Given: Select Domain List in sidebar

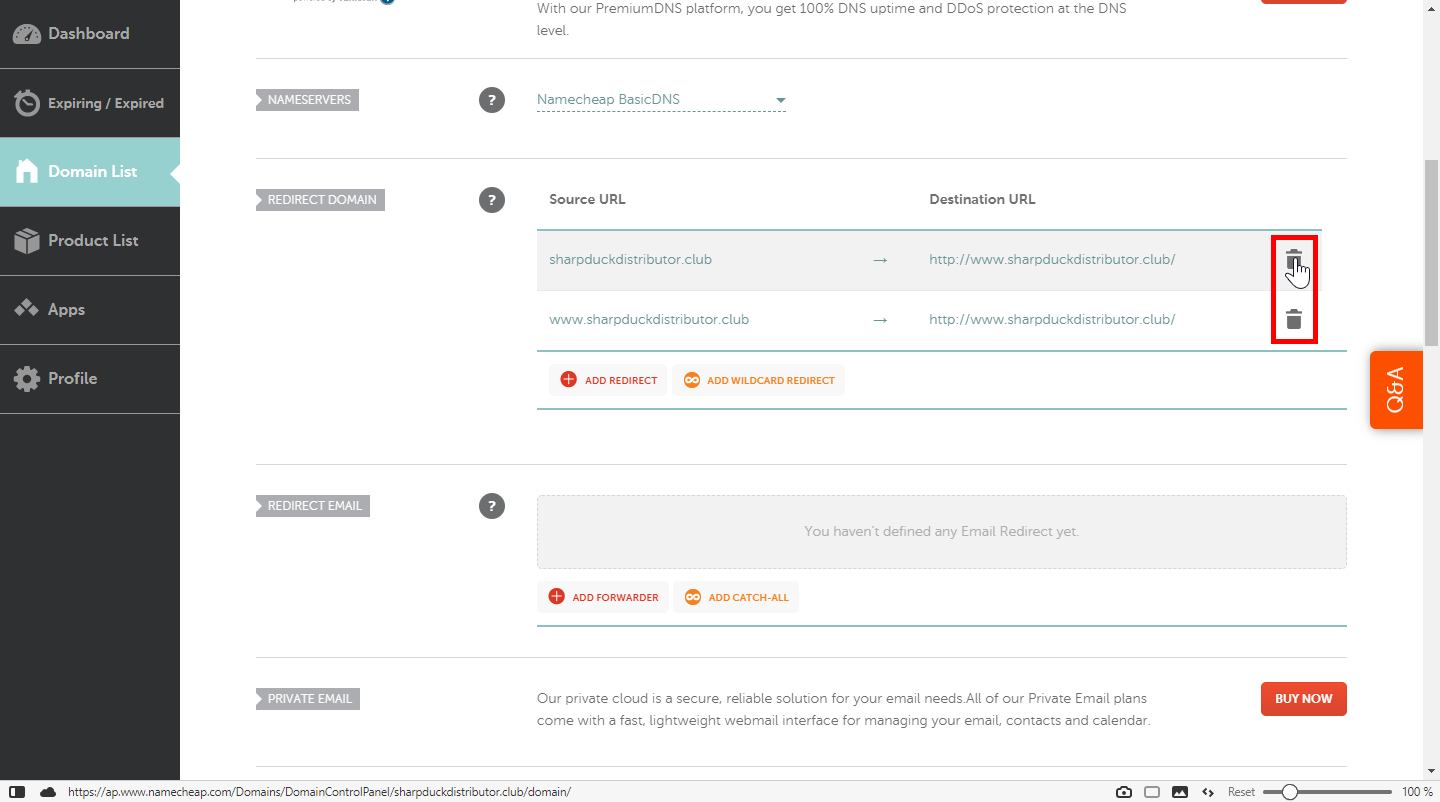Looking at the screenshot, I should coord(90,172).
